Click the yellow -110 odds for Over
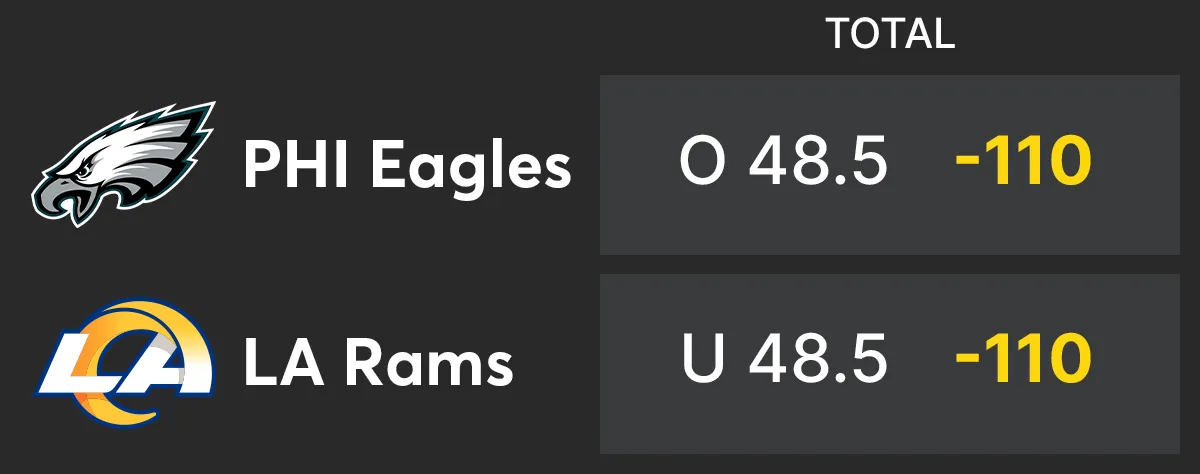 pyautogui.click(x=1021, y=163)
